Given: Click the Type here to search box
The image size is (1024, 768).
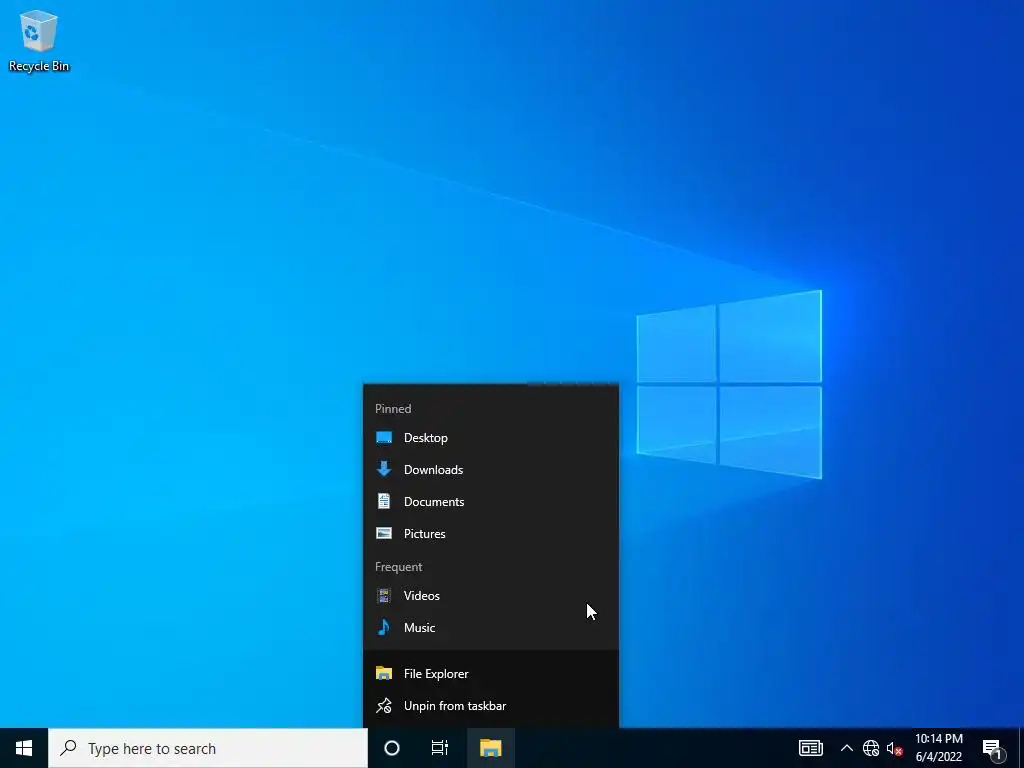Looking at the screenshot, I should [x=208, y=748].
